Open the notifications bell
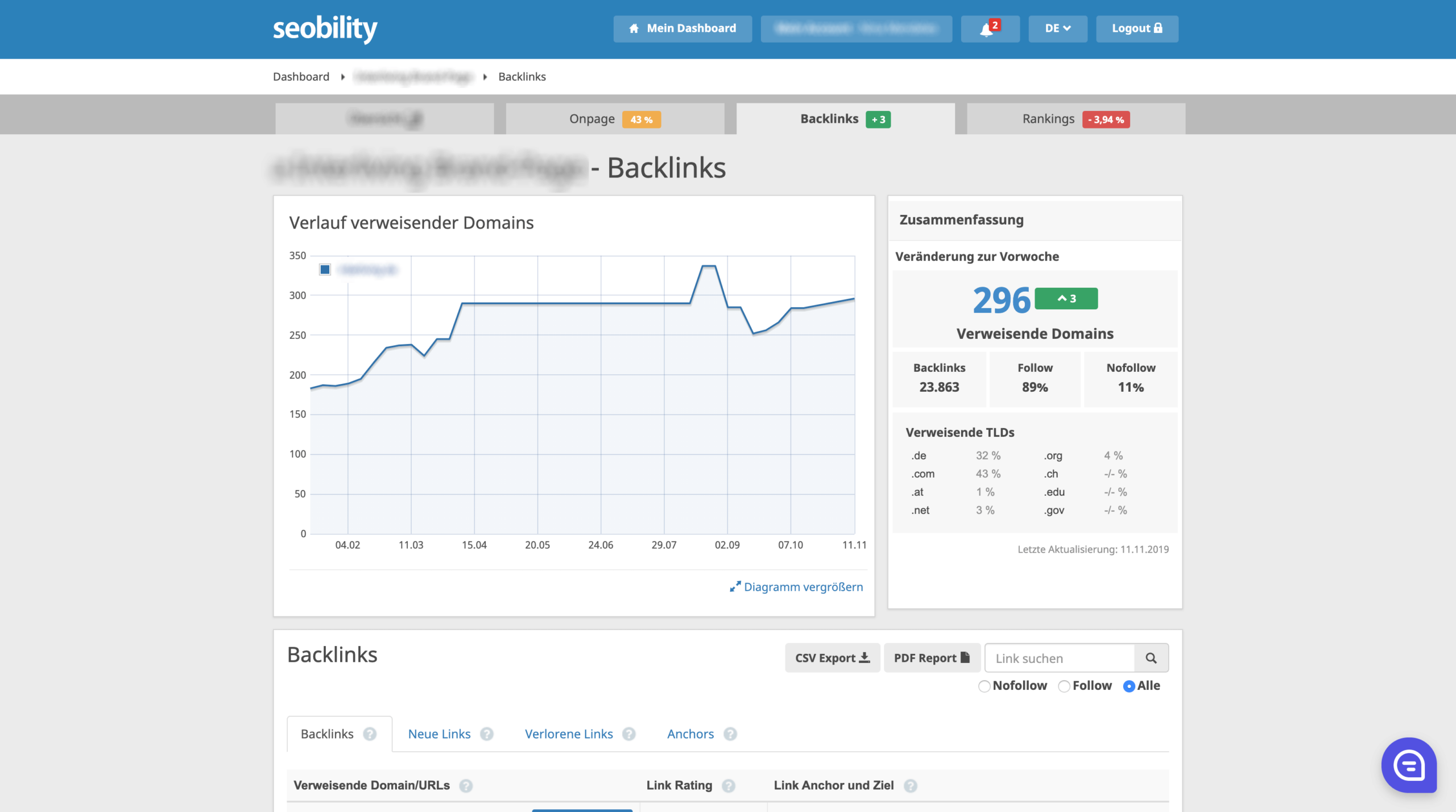The width and height of the screenshot is (1456, 812). (x=990, y=28)
